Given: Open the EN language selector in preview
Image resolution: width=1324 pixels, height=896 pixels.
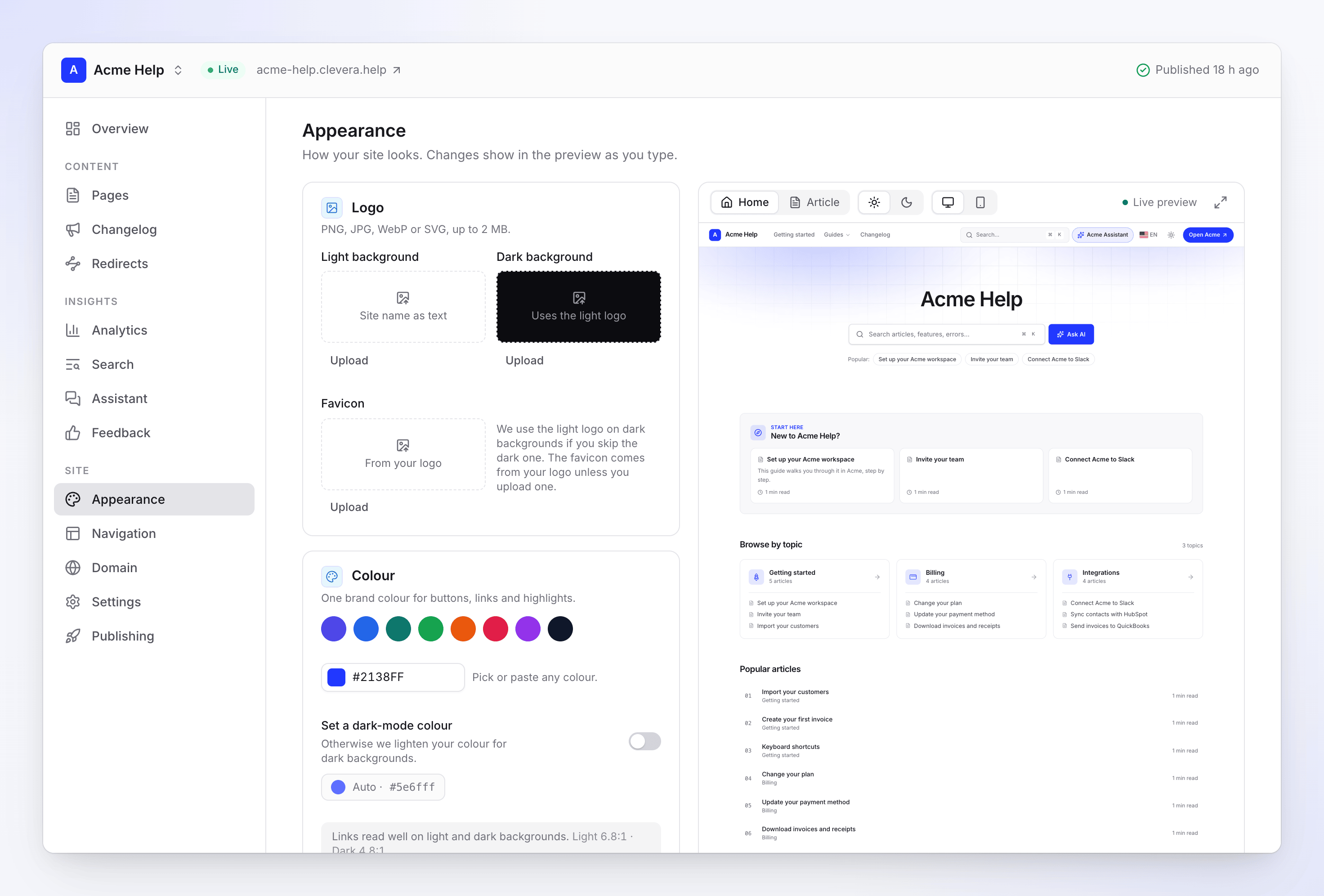Looking at the screenshot, I should (1148, 235).
